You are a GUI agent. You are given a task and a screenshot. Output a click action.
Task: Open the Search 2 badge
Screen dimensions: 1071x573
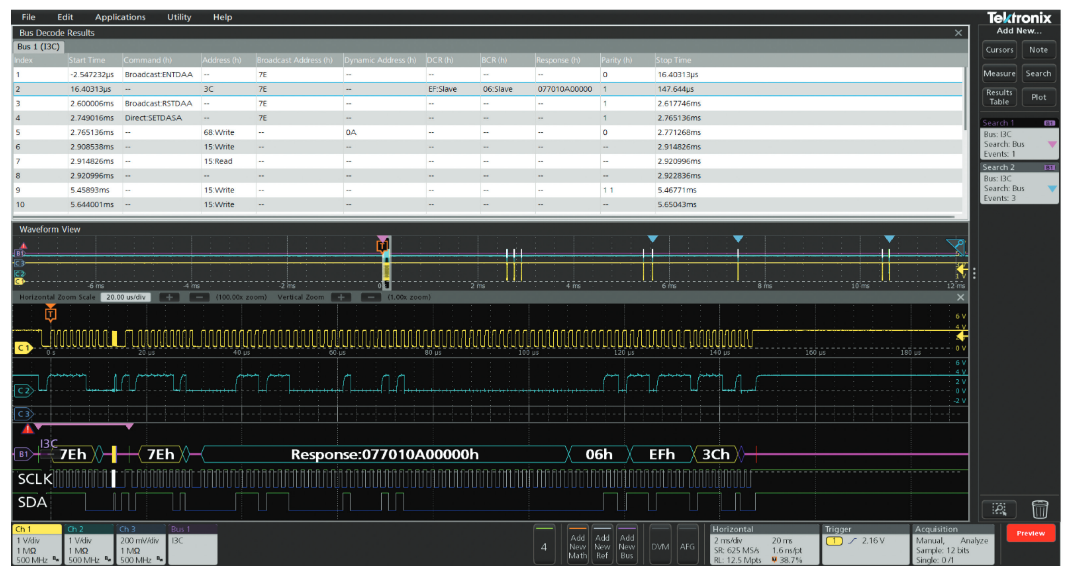tap(1019, 183)
